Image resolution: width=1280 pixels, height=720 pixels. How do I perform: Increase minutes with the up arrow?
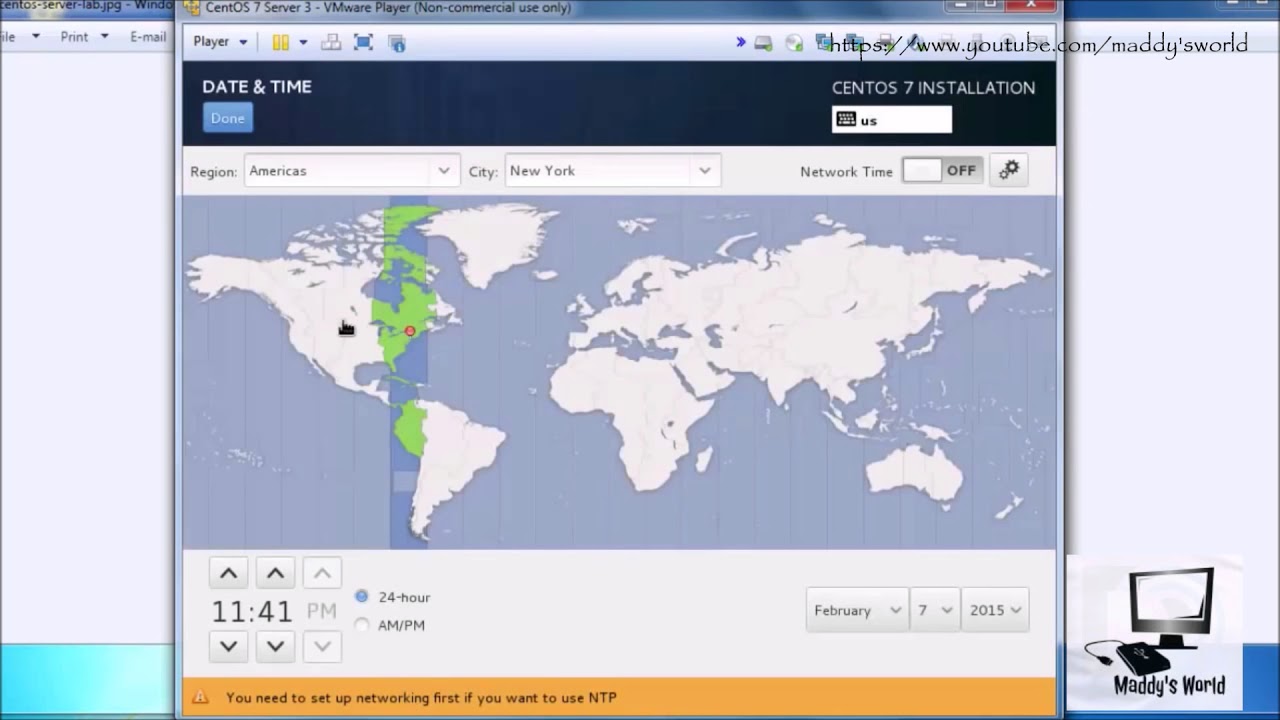coord(275,574)
